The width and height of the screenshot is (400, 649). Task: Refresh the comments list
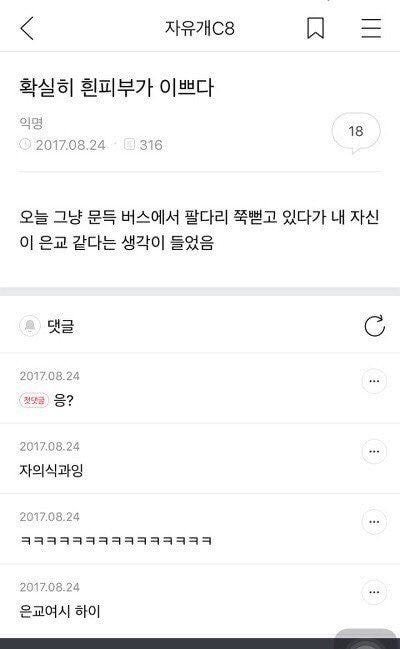pos(374,326)
